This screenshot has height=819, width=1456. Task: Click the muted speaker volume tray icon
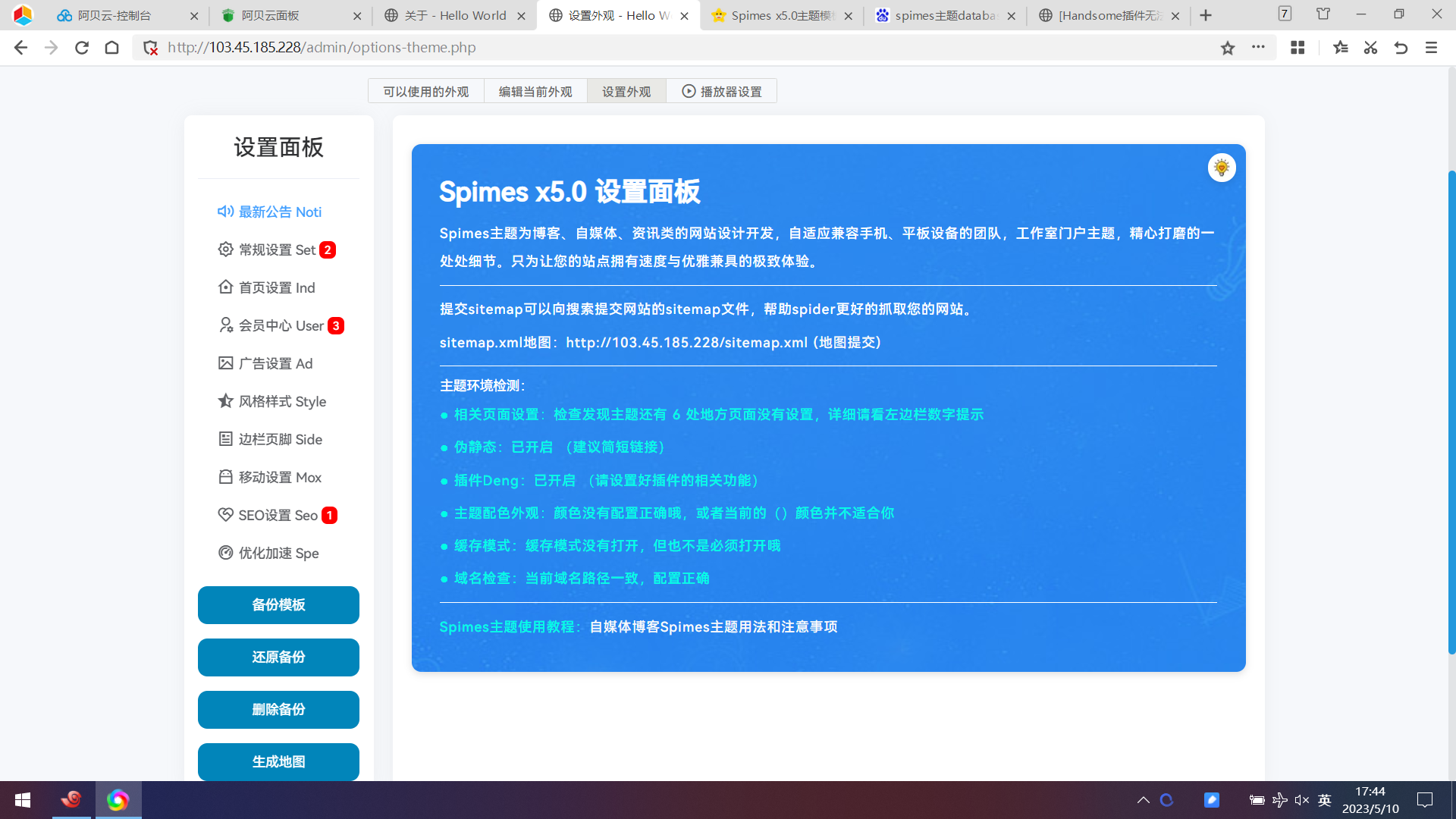[1302, 800]
